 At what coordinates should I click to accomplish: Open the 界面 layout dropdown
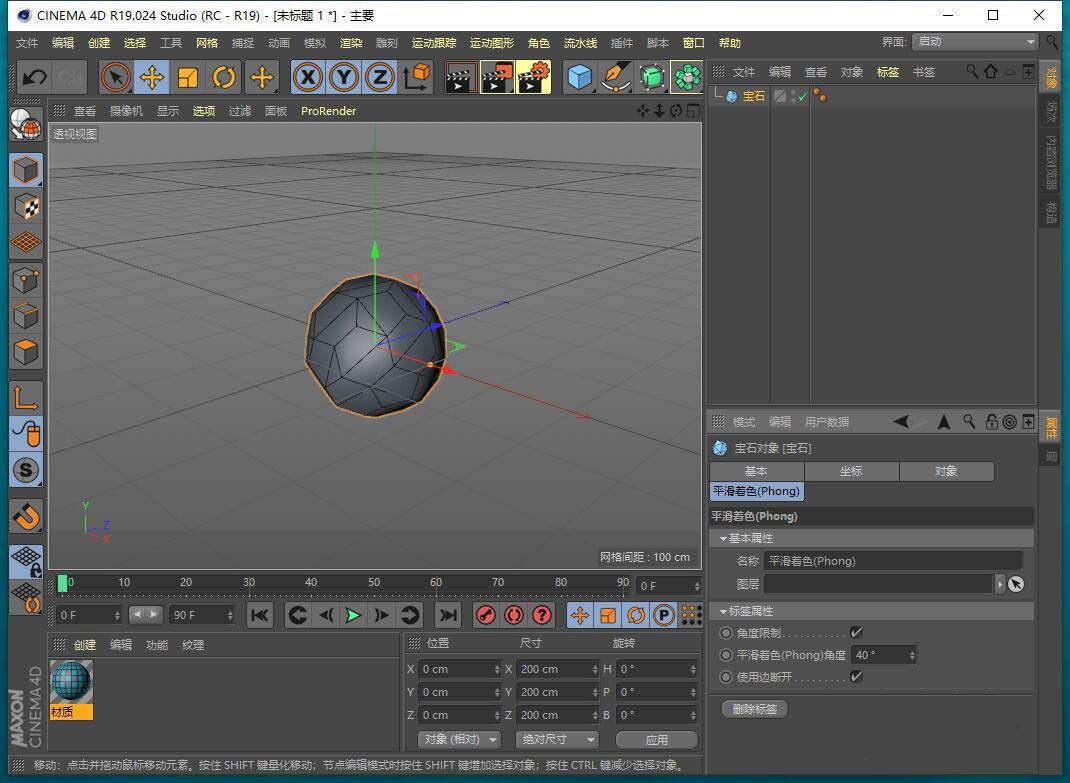(975, 42)
